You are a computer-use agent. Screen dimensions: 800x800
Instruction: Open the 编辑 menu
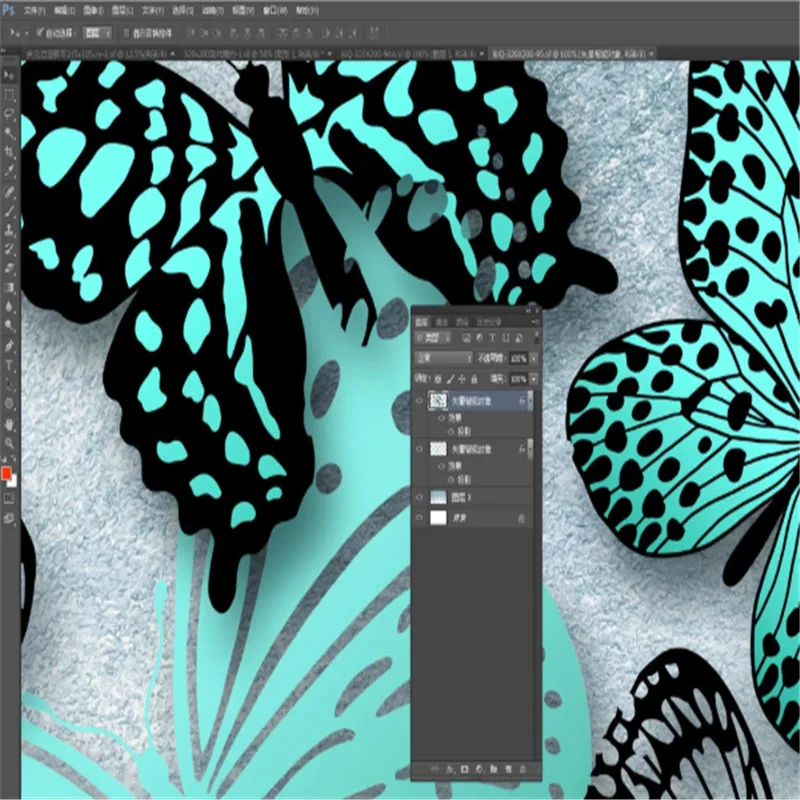(x=64, y=10)
